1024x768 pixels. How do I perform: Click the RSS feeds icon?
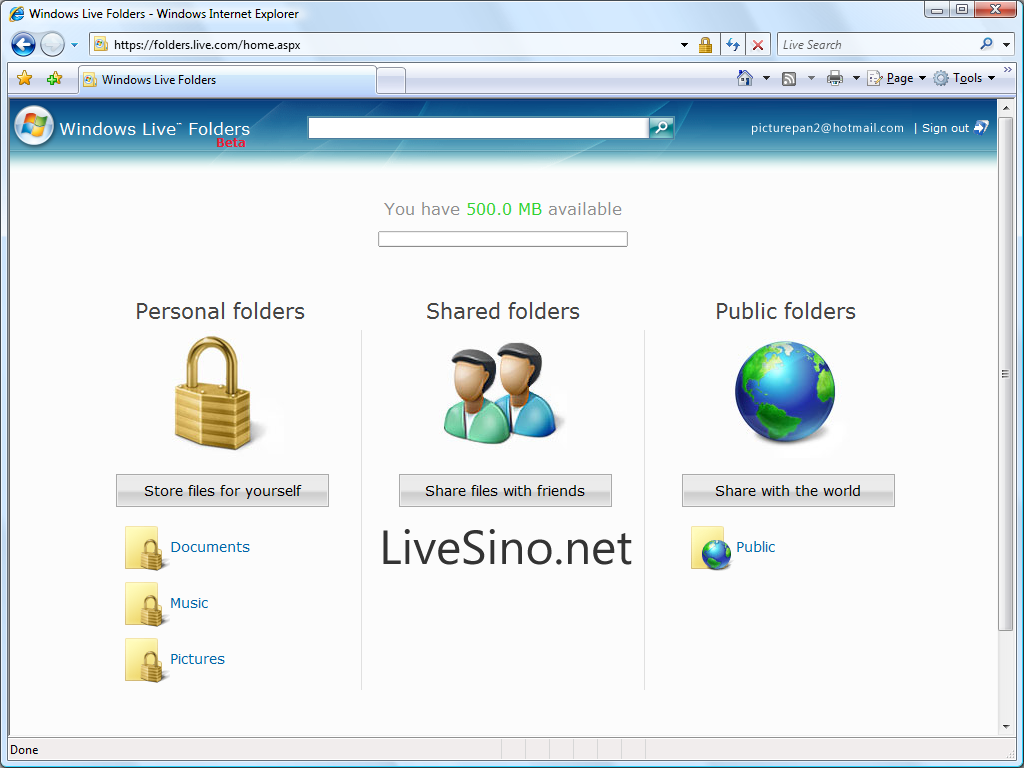(789, 79)
